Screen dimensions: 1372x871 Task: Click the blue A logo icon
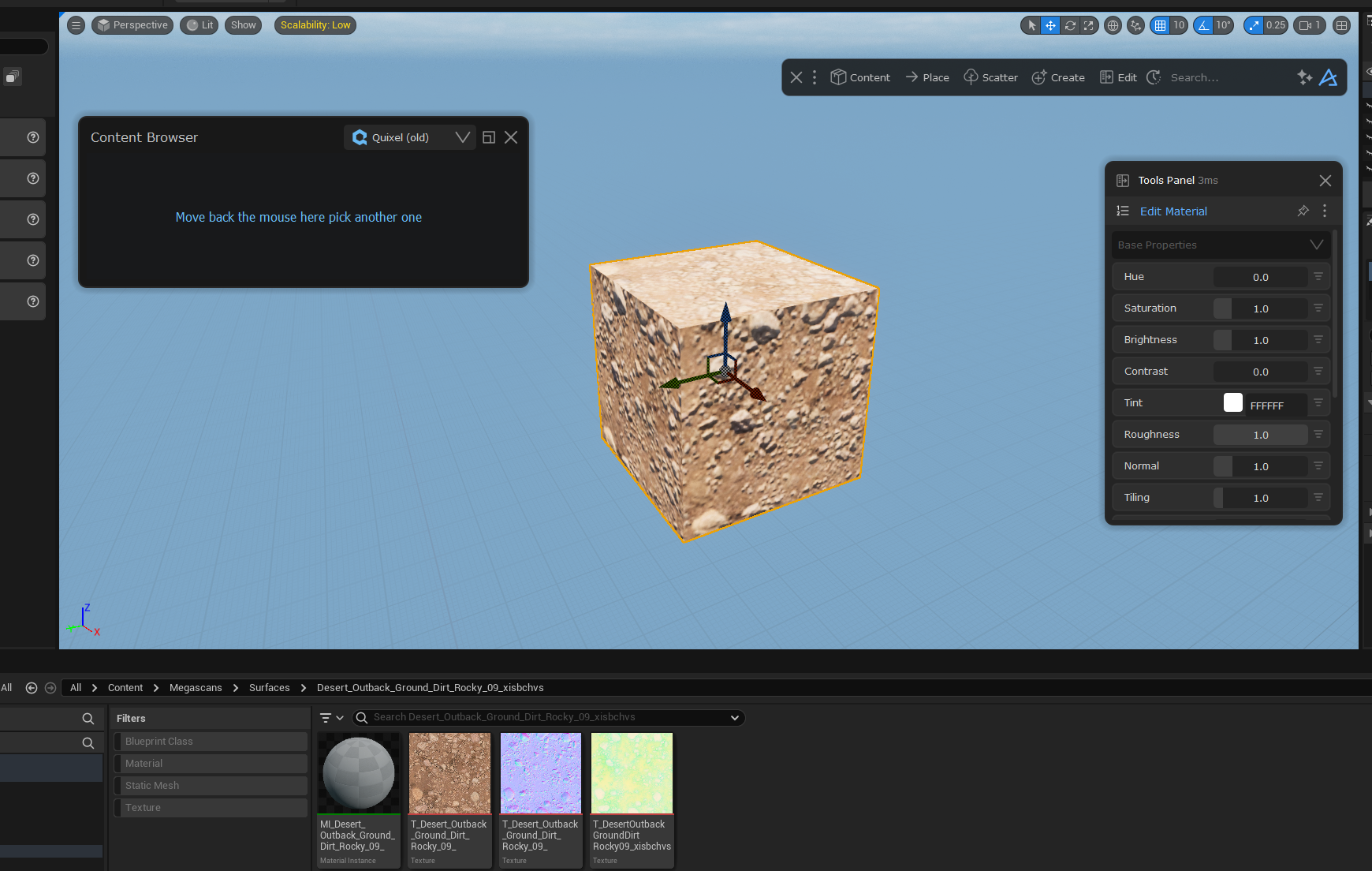1329,77
